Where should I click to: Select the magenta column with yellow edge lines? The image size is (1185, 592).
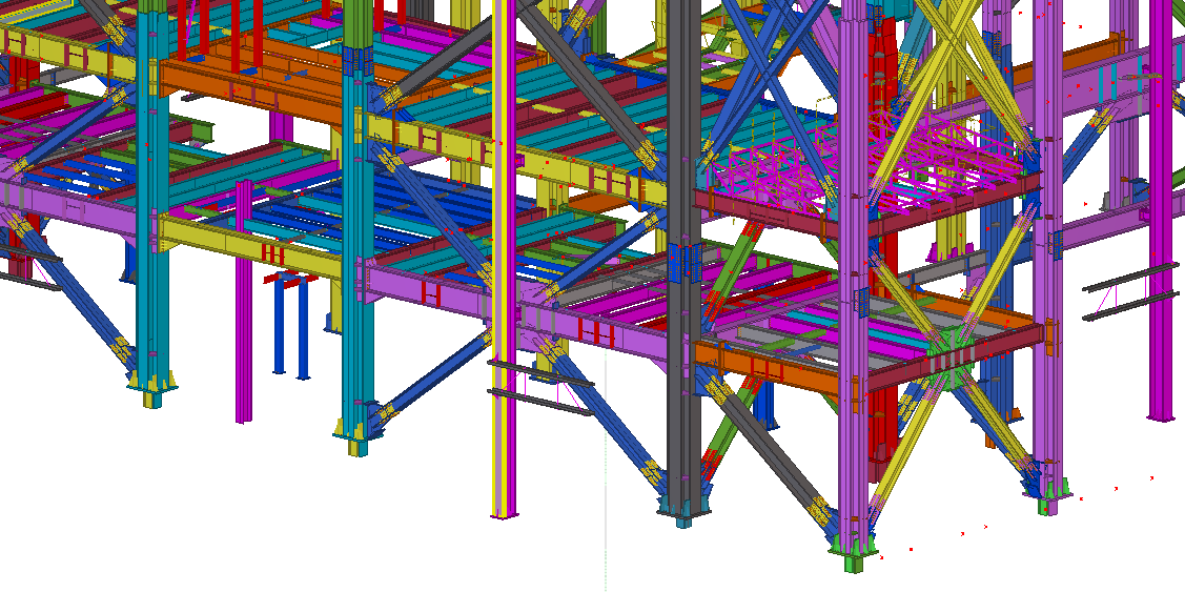pos(503,257)
